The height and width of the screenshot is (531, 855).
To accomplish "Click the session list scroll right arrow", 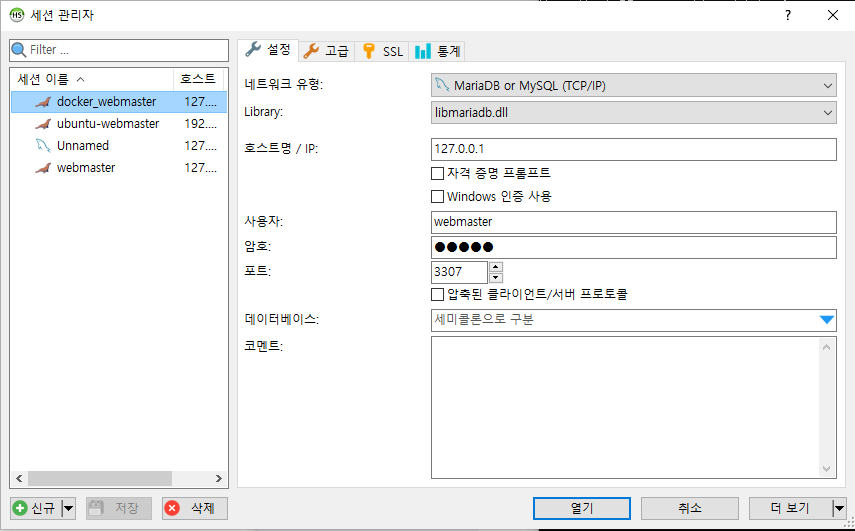I will 219,479.
